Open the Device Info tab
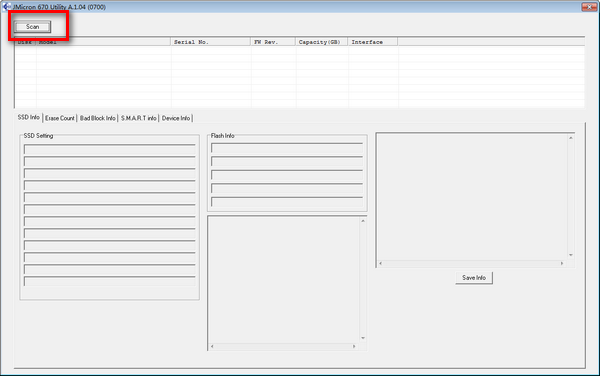The width and height of the screenshot is (600, 376). click(x=176, y=118)
